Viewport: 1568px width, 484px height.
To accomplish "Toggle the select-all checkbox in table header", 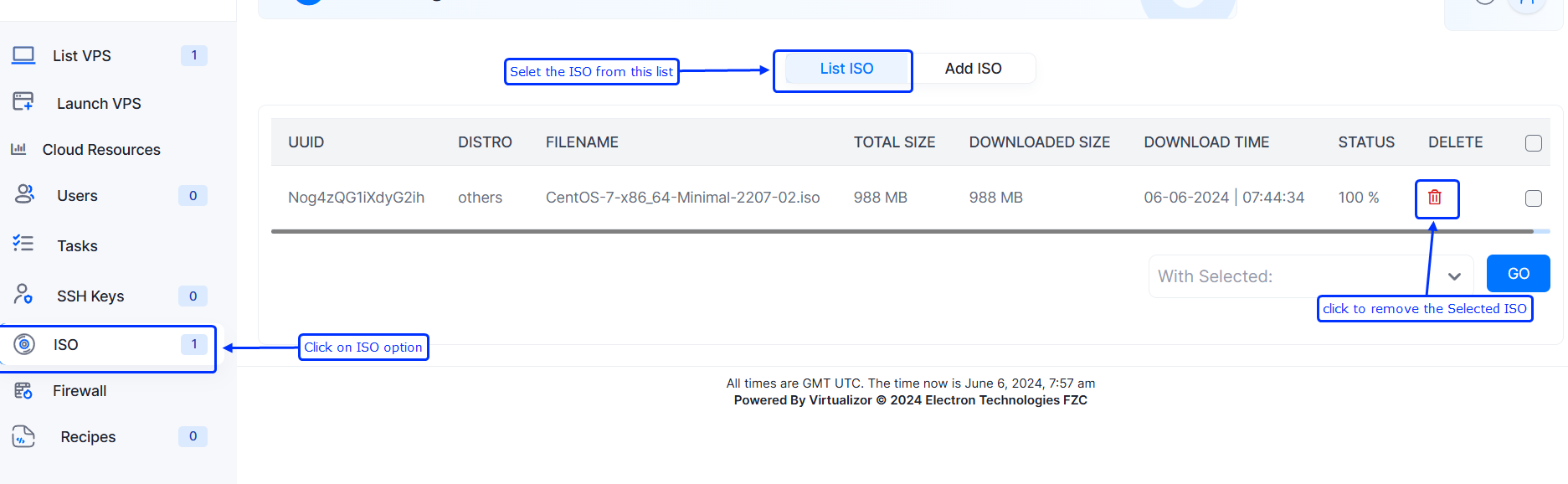I will point(1533,143).
